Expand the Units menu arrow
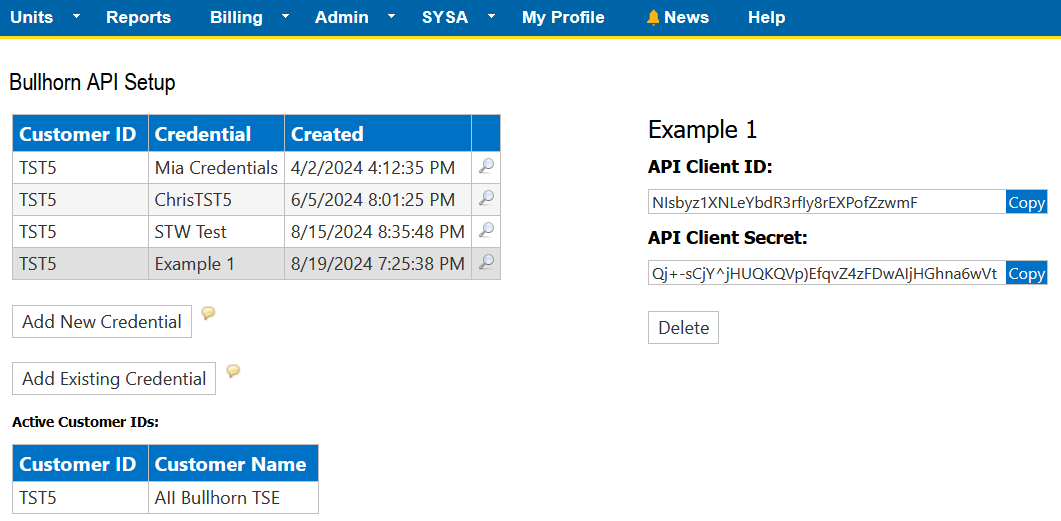 [76, 16]
